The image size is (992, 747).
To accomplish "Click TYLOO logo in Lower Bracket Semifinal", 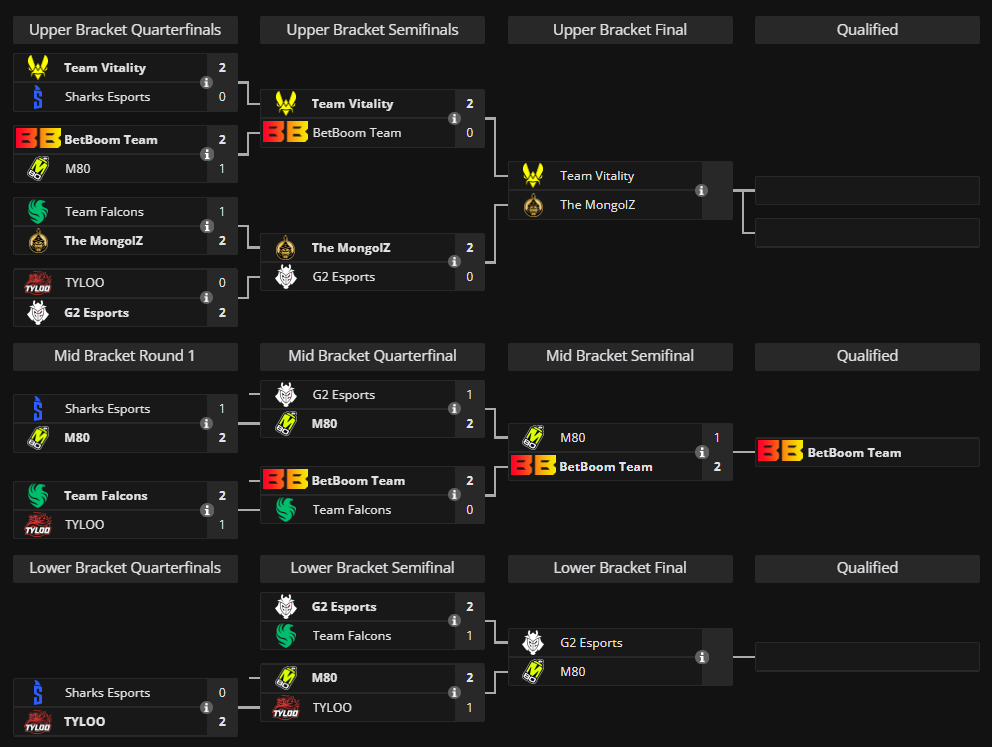I will point(286,708).
